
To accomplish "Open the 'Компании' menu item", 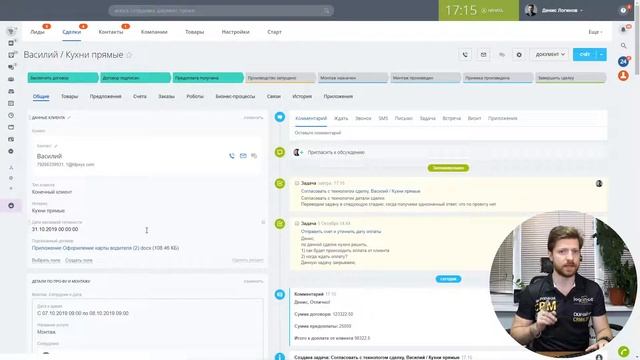I will coord(154,32).
